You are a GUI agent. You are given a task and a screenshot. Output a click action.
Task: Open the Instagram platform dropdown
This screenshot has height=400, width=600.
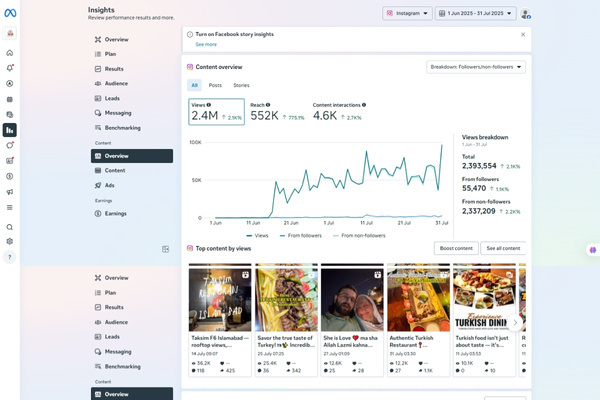(x=407, y=14)
